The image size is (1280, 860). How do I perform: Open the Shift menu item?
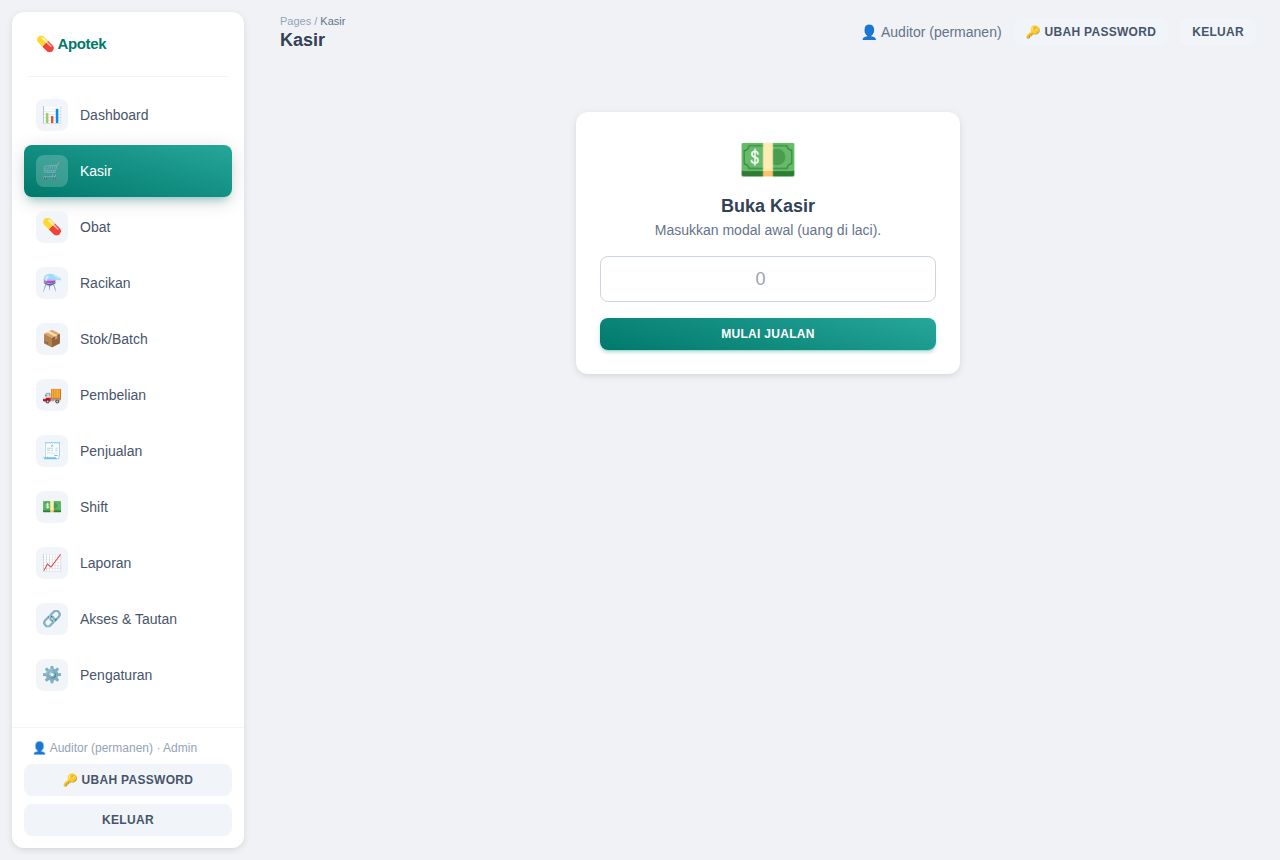(128, 507)
